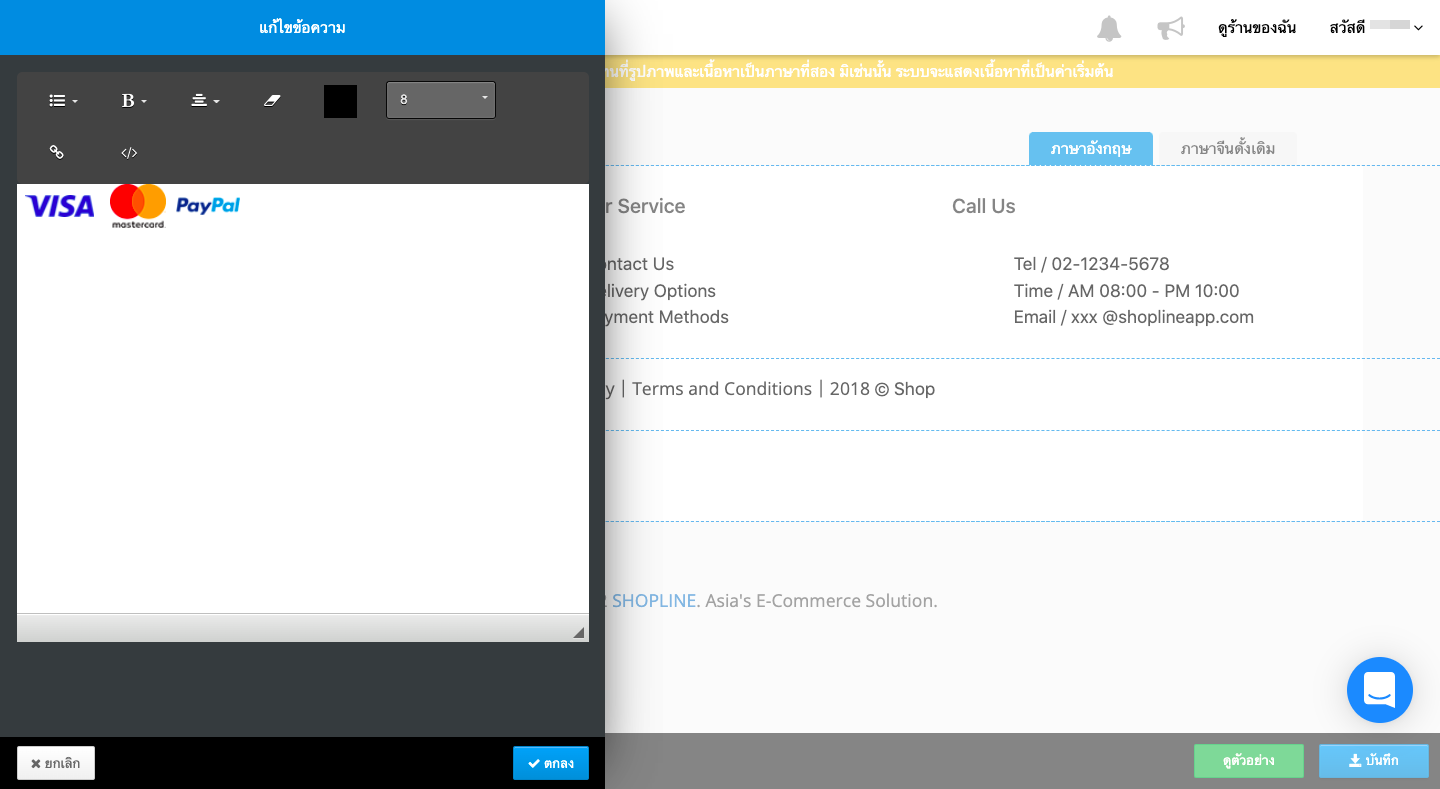Click the Time / AM 08:00 - PM 10:00 line
This screenshot has height=789, width=1440.
point(1126,291)
